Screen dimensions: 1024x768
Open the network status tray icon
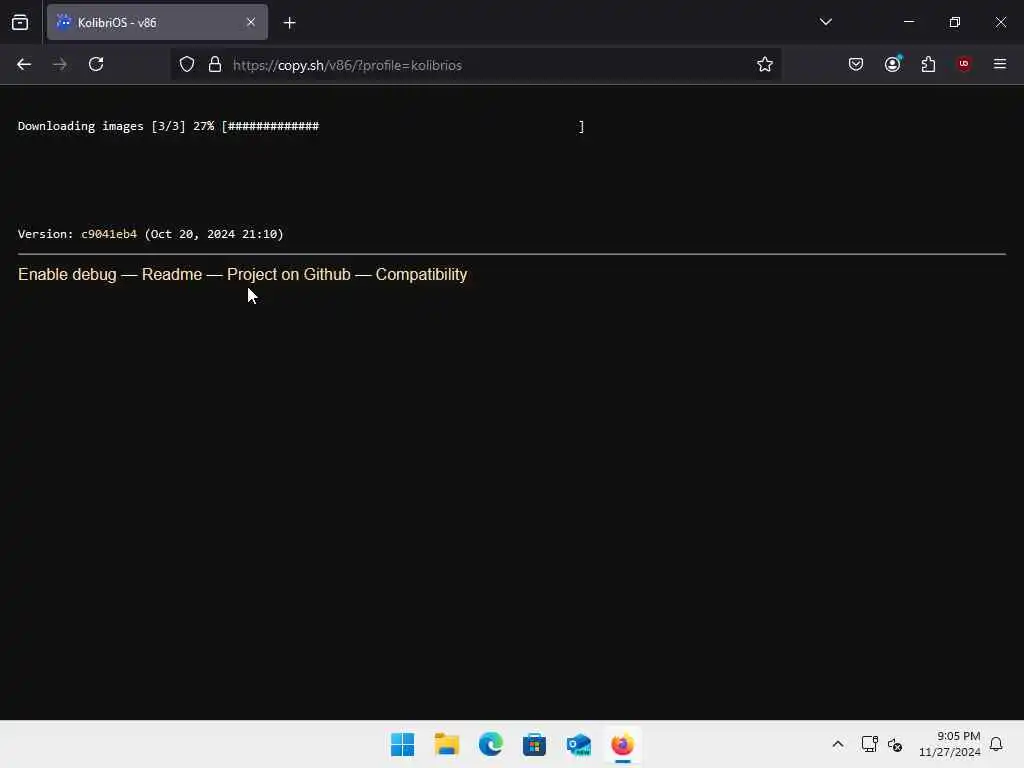pos(869,744)
